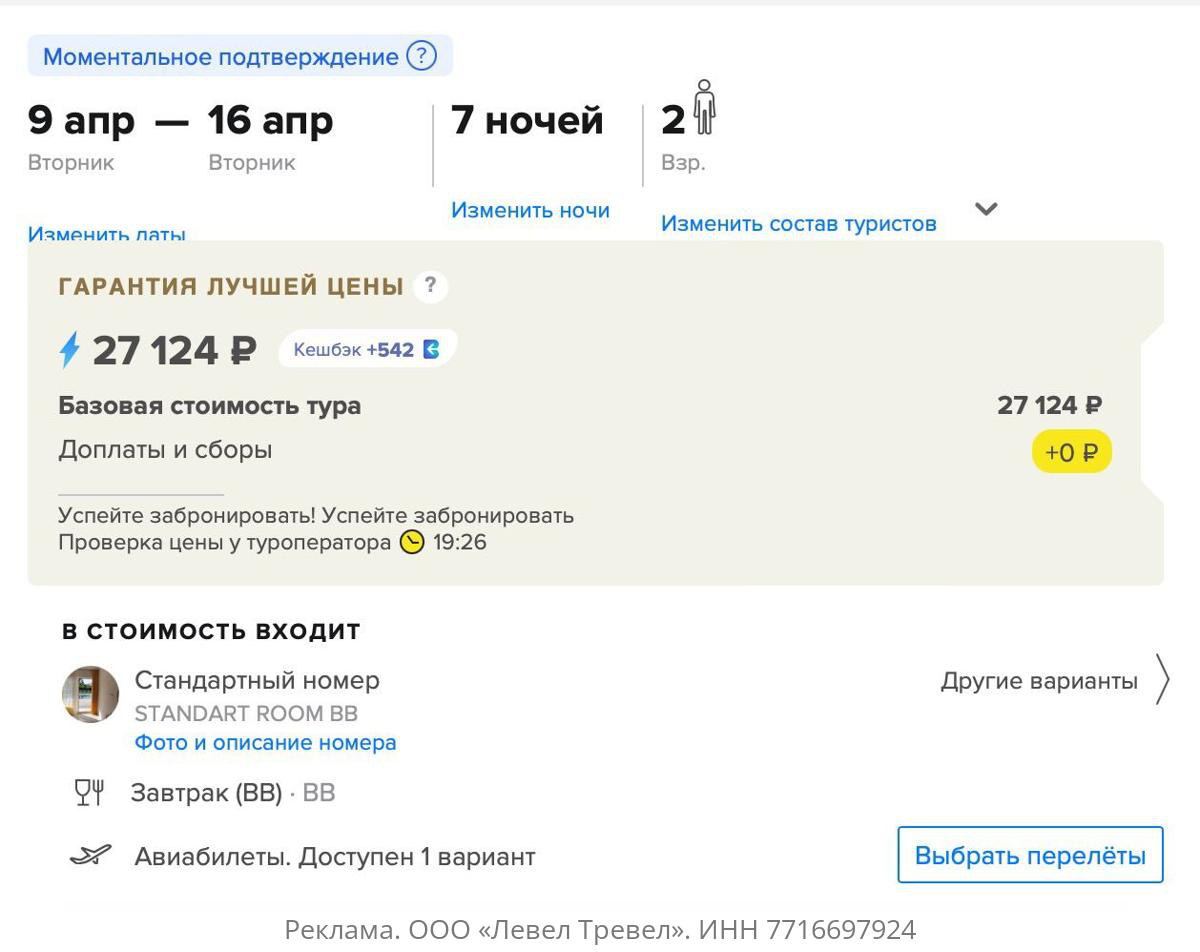Screen dimensions: 1200x952
Task: Click the adult tourist person icon
Action: [x=705, y=108]
